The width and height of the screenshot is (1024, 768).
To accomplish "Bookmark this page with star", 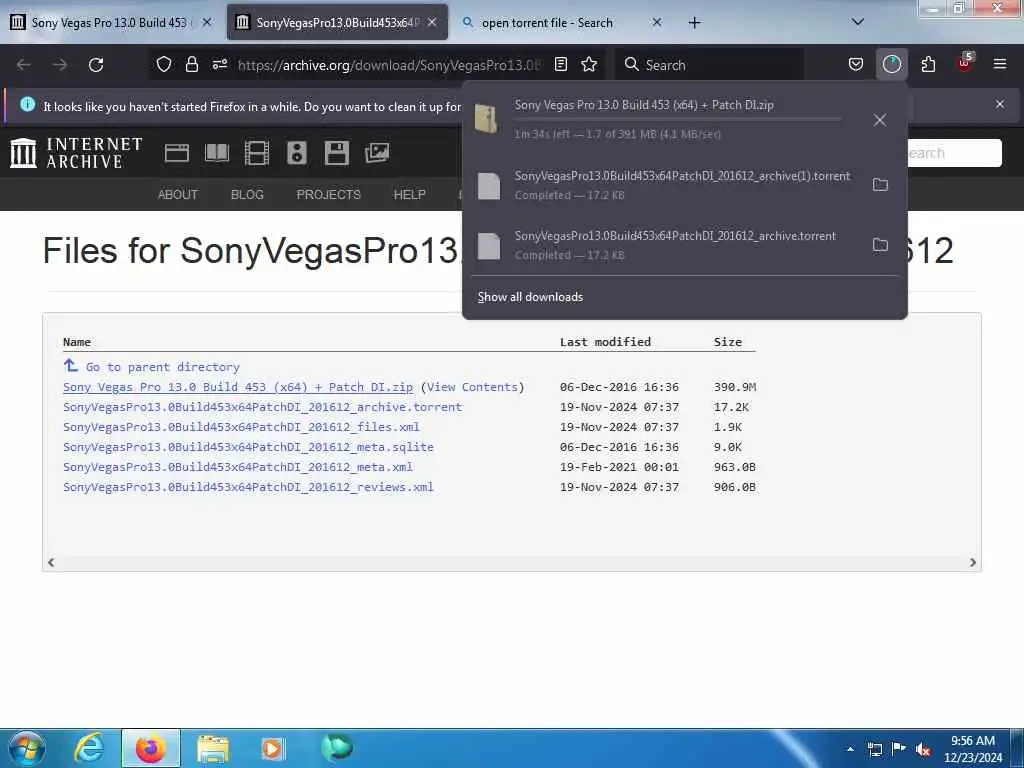I will [x=589, y=64].
